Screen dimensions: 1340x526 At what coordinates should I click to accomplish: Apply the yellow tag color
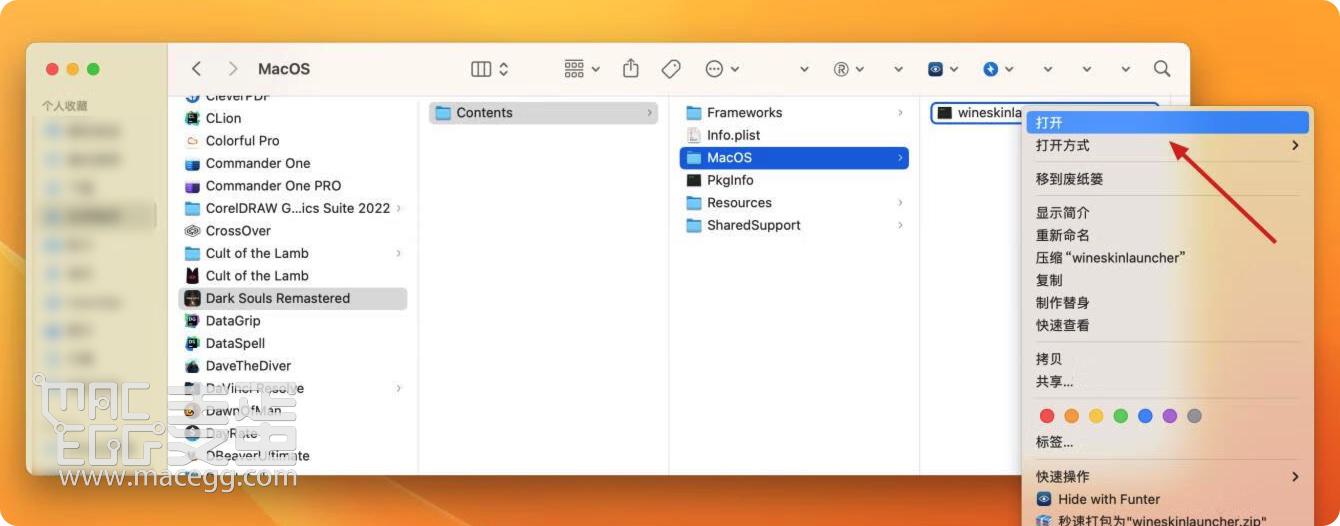1096,416
